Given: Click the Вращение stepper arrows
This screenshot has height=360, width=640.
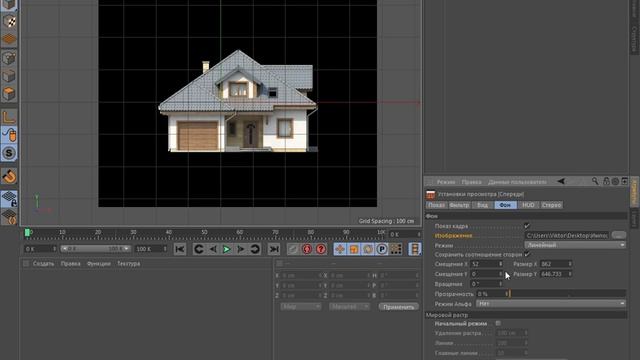Looking at the screenshot, I should click(x=501, y=284).
